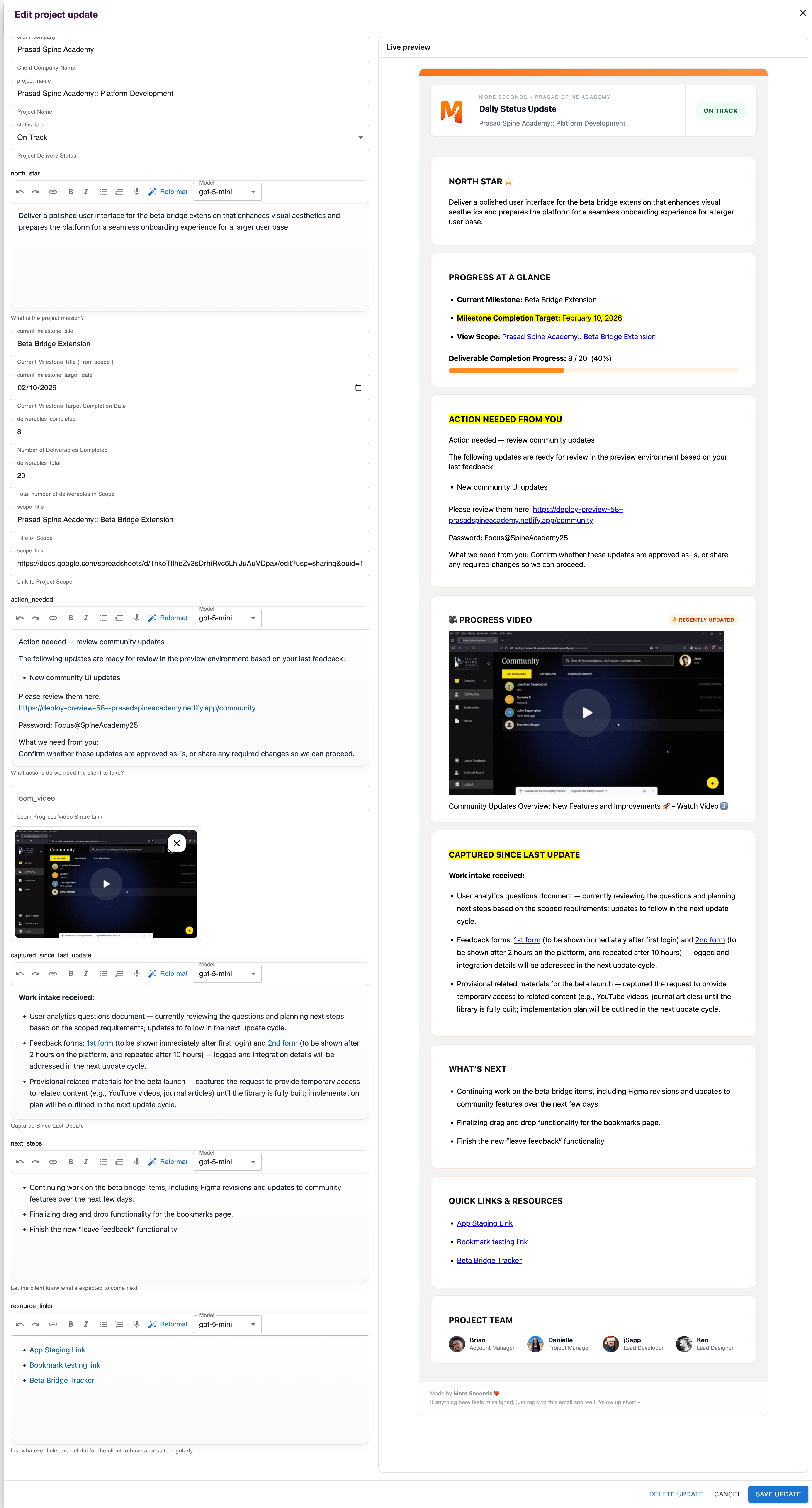
Task: Click Reformat in captured_since_last_update toolbar
Action: tap(168, 973)
